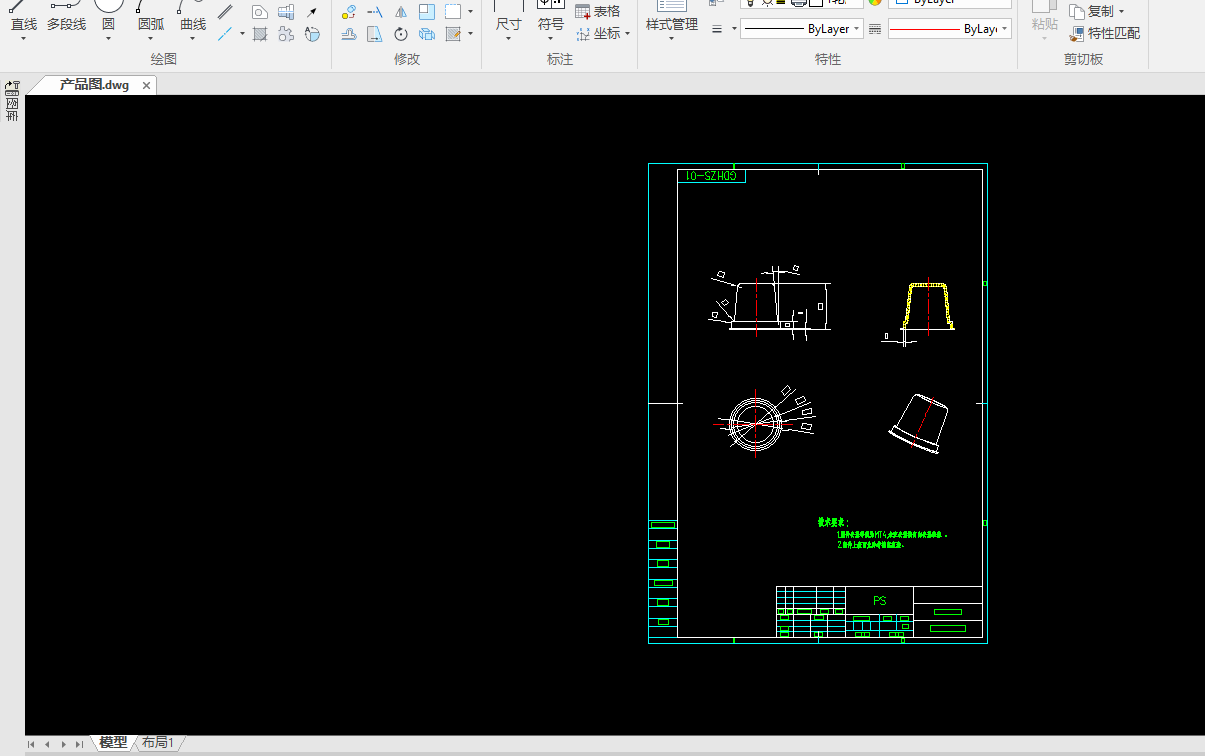This screenshot has width=1205, height=756.
Task: Open the linetype ByLayer dropdown
Action: point(802,29)
